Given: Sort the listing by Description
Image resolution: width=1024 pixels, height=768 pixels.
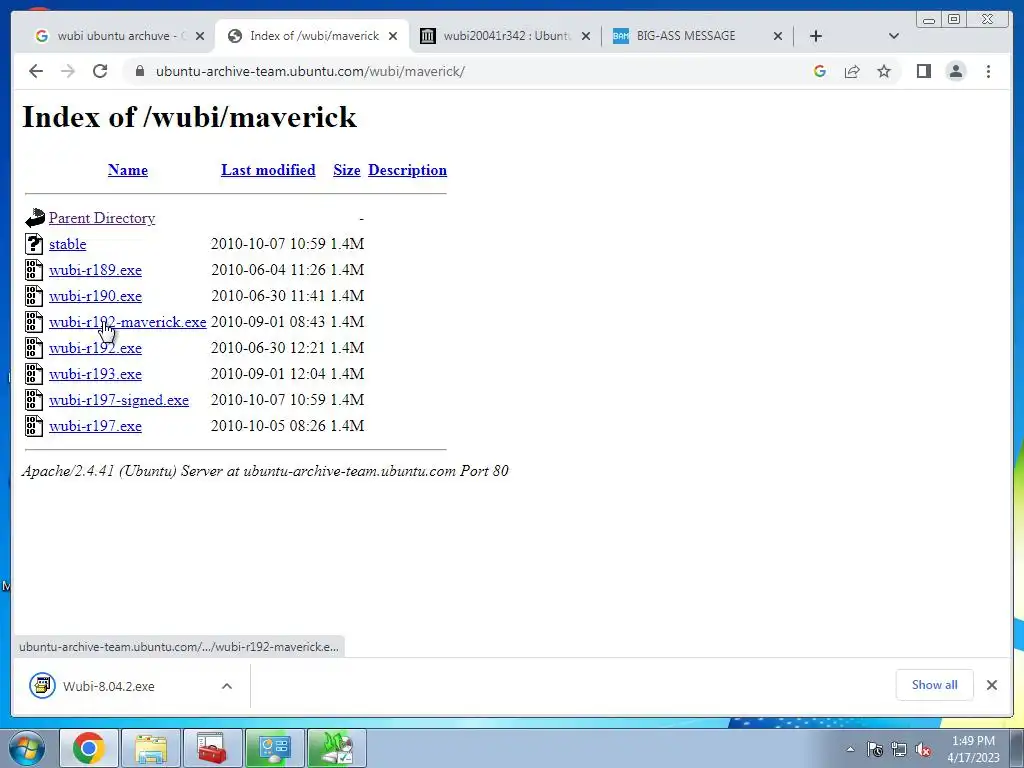Looking at the screenshot, I should 408,170.
